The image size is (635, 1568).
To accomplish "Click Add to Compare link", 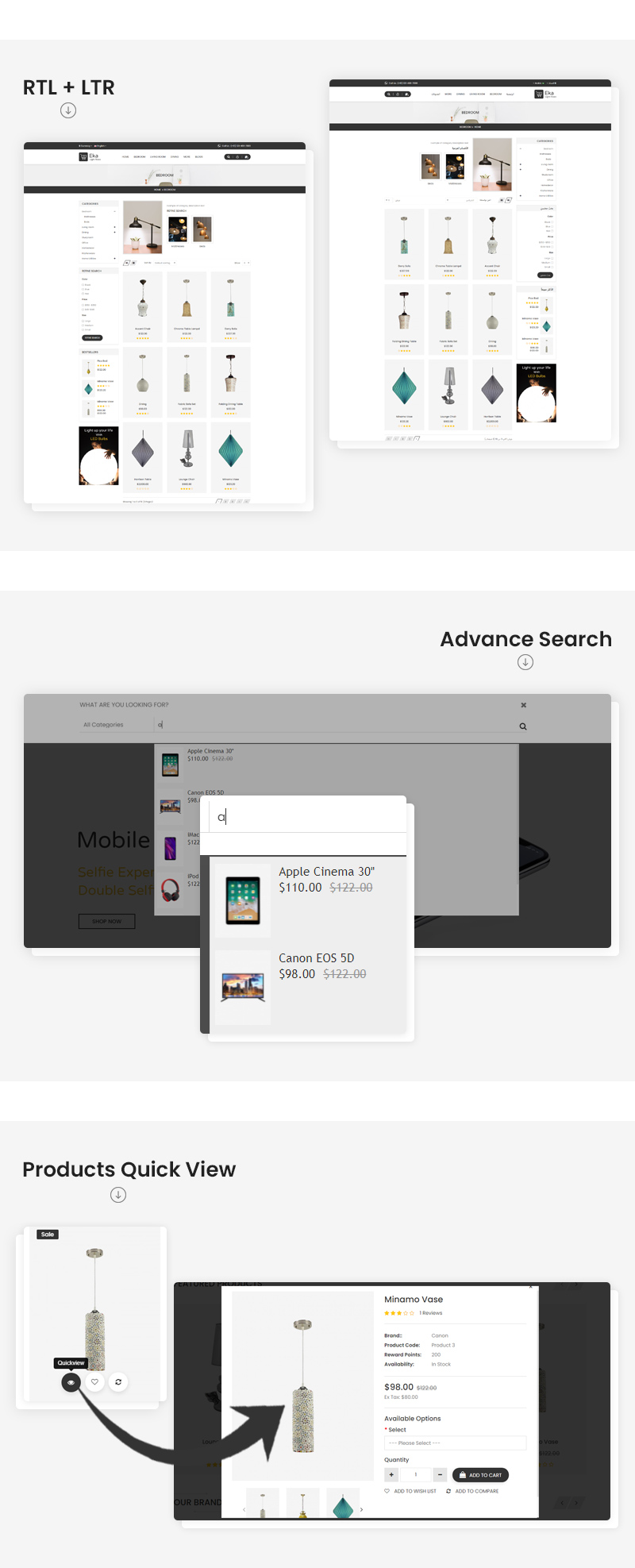I will coord(476,1491).
